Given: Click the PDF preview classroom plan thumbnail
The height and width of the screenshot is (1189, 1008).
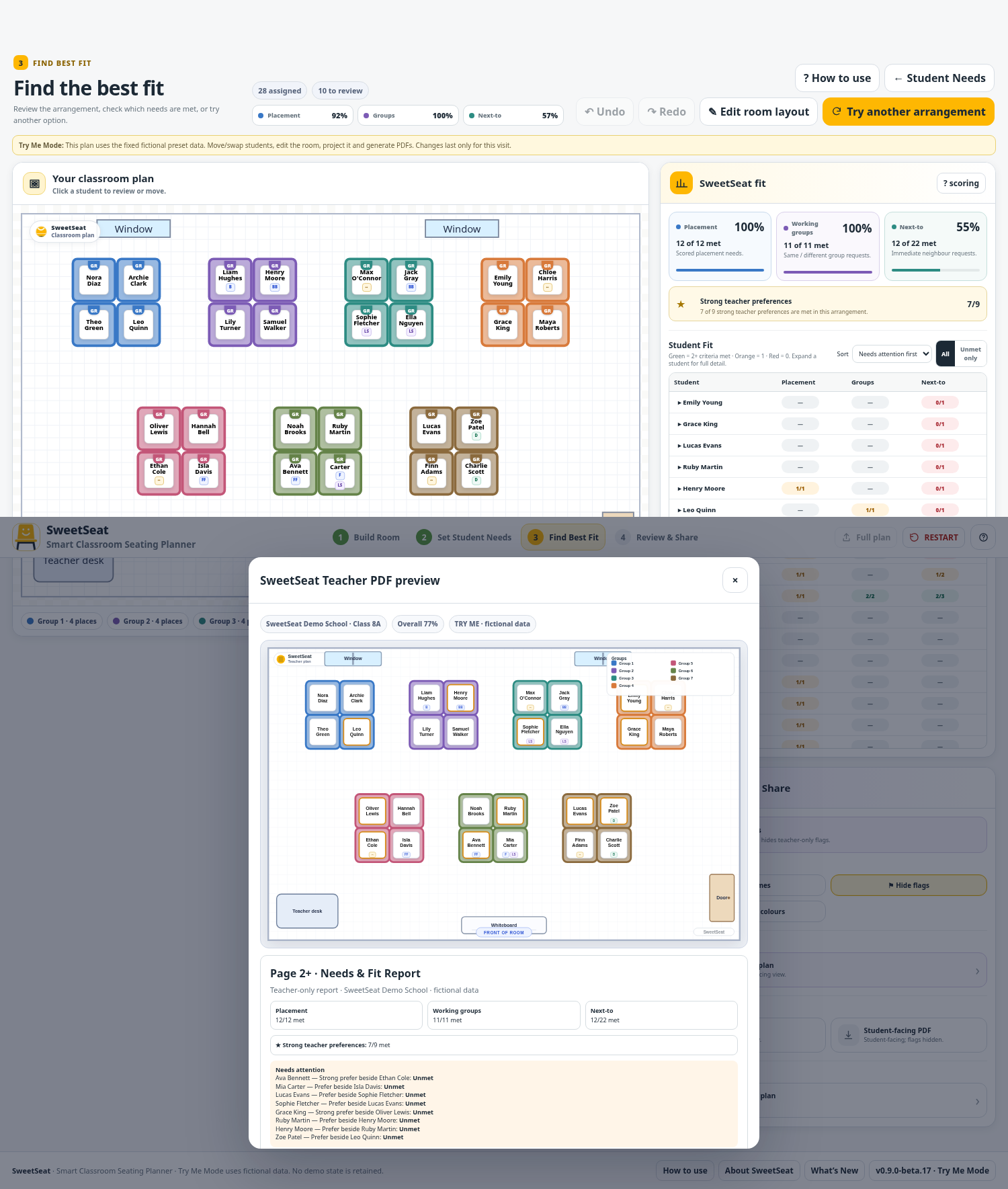Looking at the screenshot, I should (504, 794).
